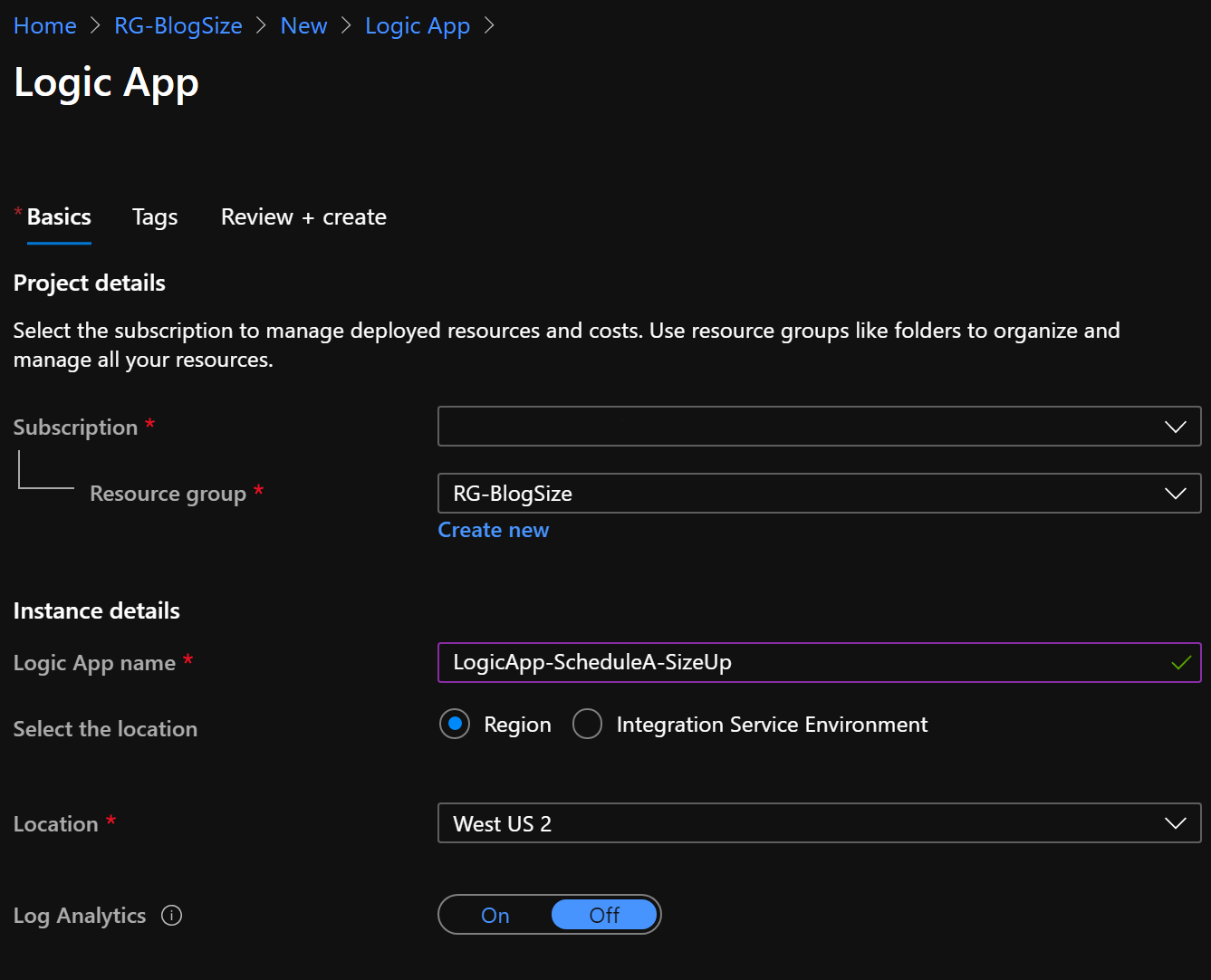The height and width of the screenshot is (980, 1211).
Task: Select the Region radio button
Action: 455,725
